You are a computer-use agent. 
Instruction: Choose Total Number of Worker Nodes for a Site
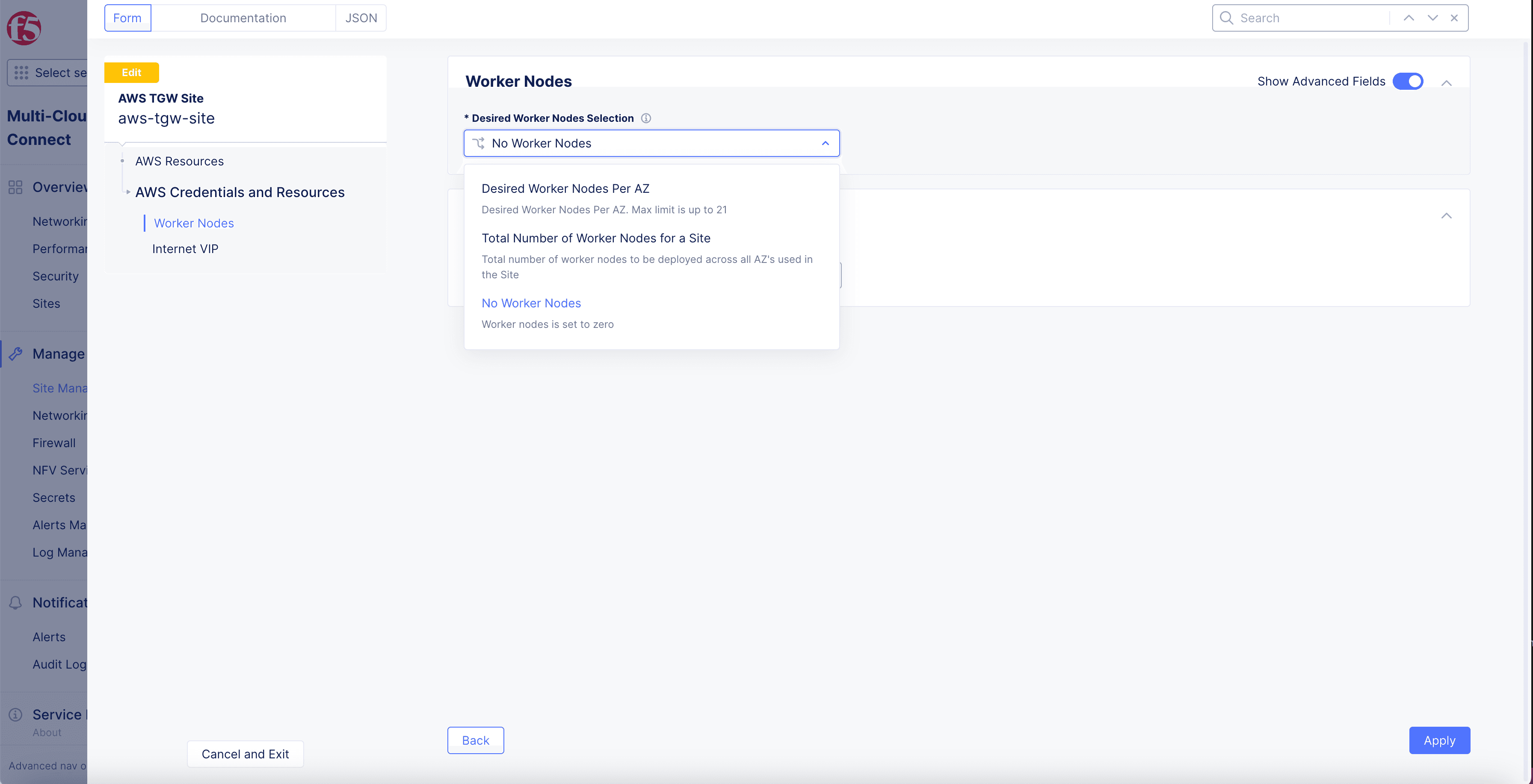(651, 256)
